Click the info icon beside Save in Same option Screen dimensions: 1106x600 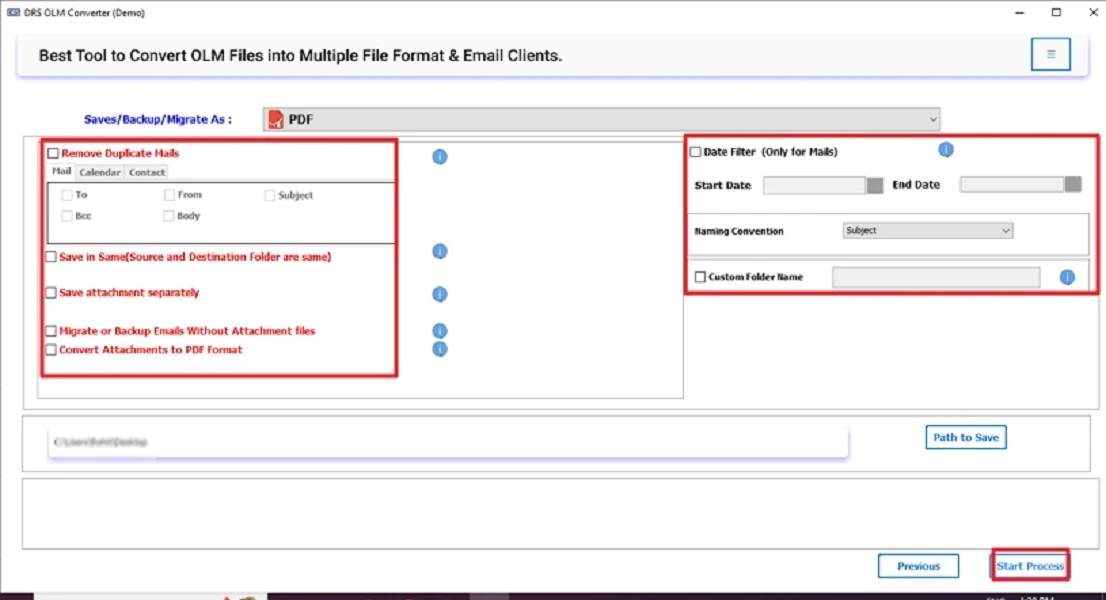[439, 251]
